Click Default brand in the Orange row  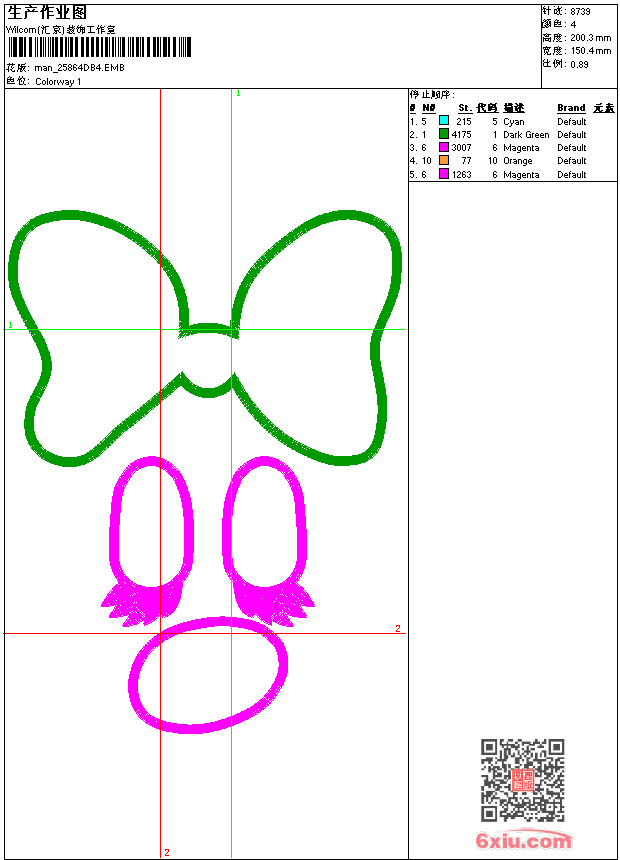pyautogui.click(x=571, y=161)
